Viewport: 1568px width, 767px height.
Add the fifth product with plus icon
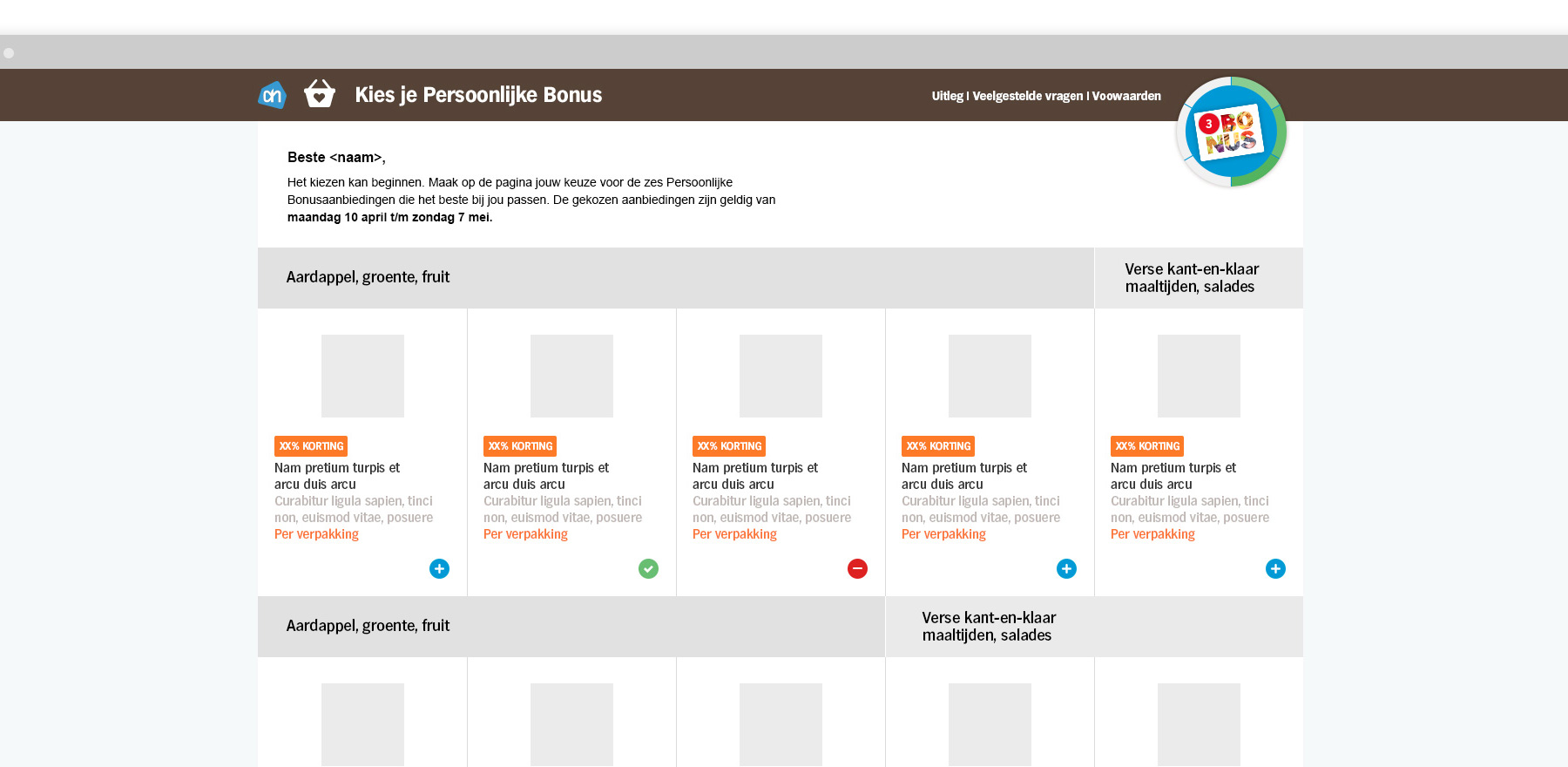(x=1275, y=568)
